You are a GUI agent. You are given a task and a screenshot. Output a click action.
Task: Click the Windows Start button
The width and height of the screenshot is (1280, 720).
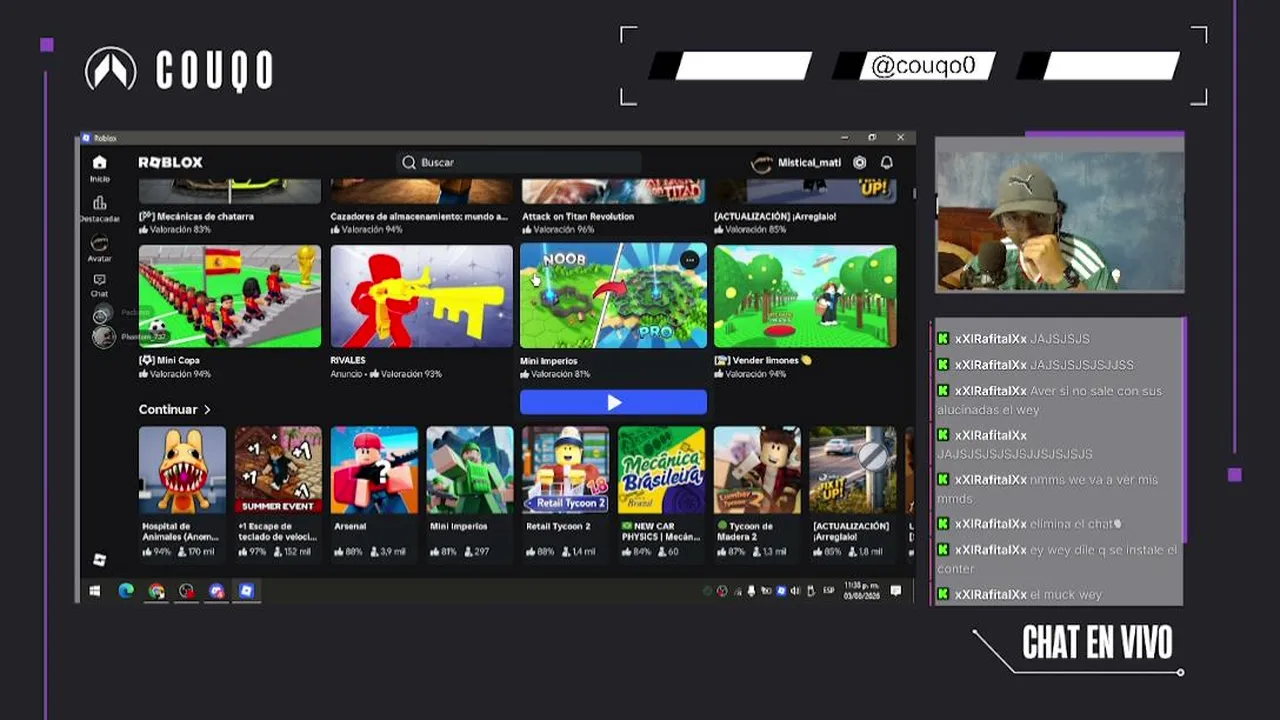click(95, 591)
